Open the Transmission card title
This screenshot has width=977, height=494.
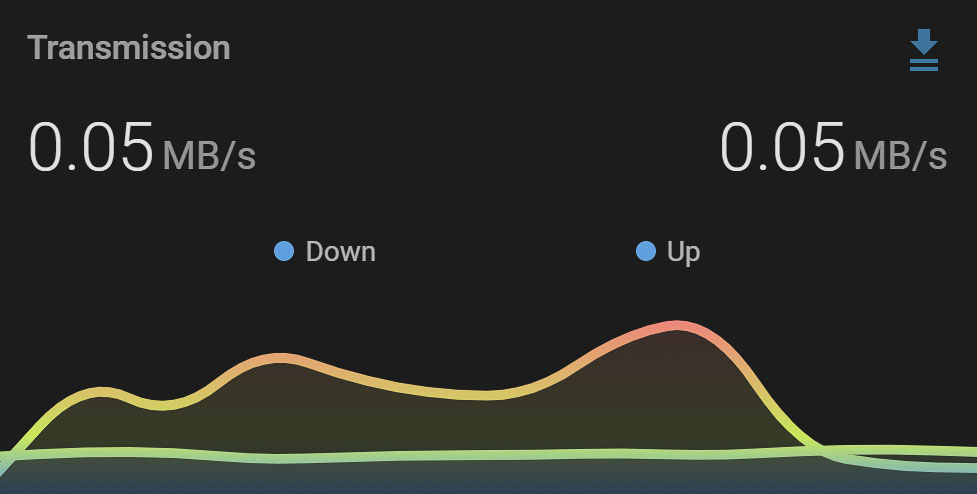tap(129, 48)
